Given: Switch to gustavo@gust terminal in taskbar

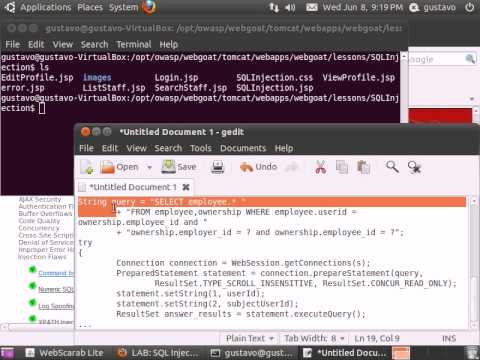Looking at the screenshot, I should (x=252, y=353).
